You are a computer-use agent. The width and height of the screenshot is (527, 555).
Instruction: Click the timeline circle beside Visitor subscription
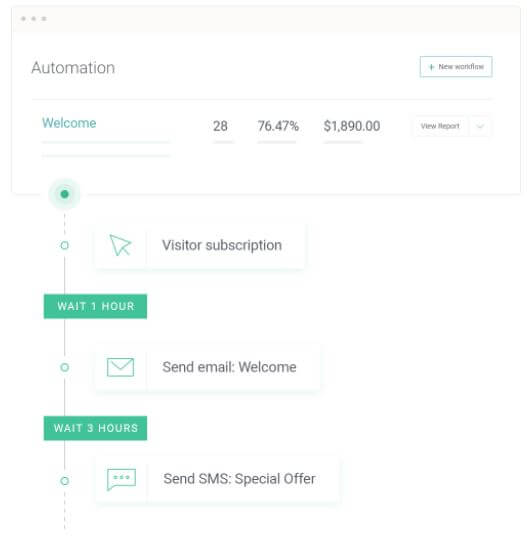(64, 245)
